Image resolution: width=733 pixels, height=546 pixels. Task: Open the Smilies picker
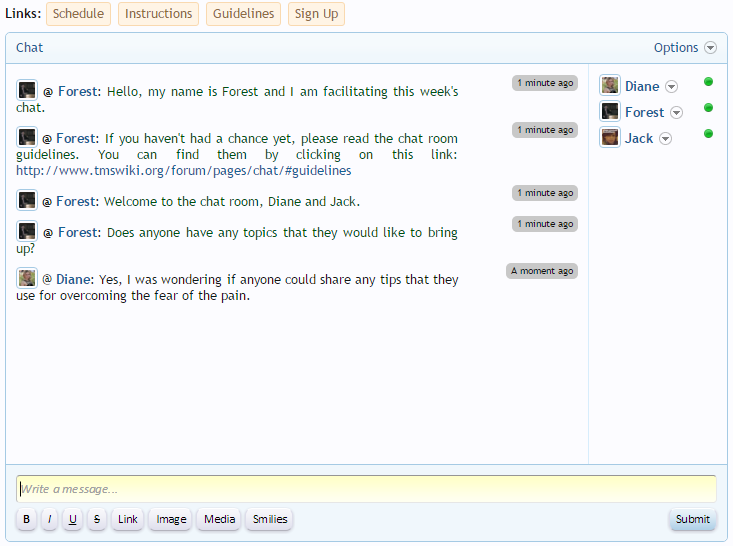coord(270,519)
